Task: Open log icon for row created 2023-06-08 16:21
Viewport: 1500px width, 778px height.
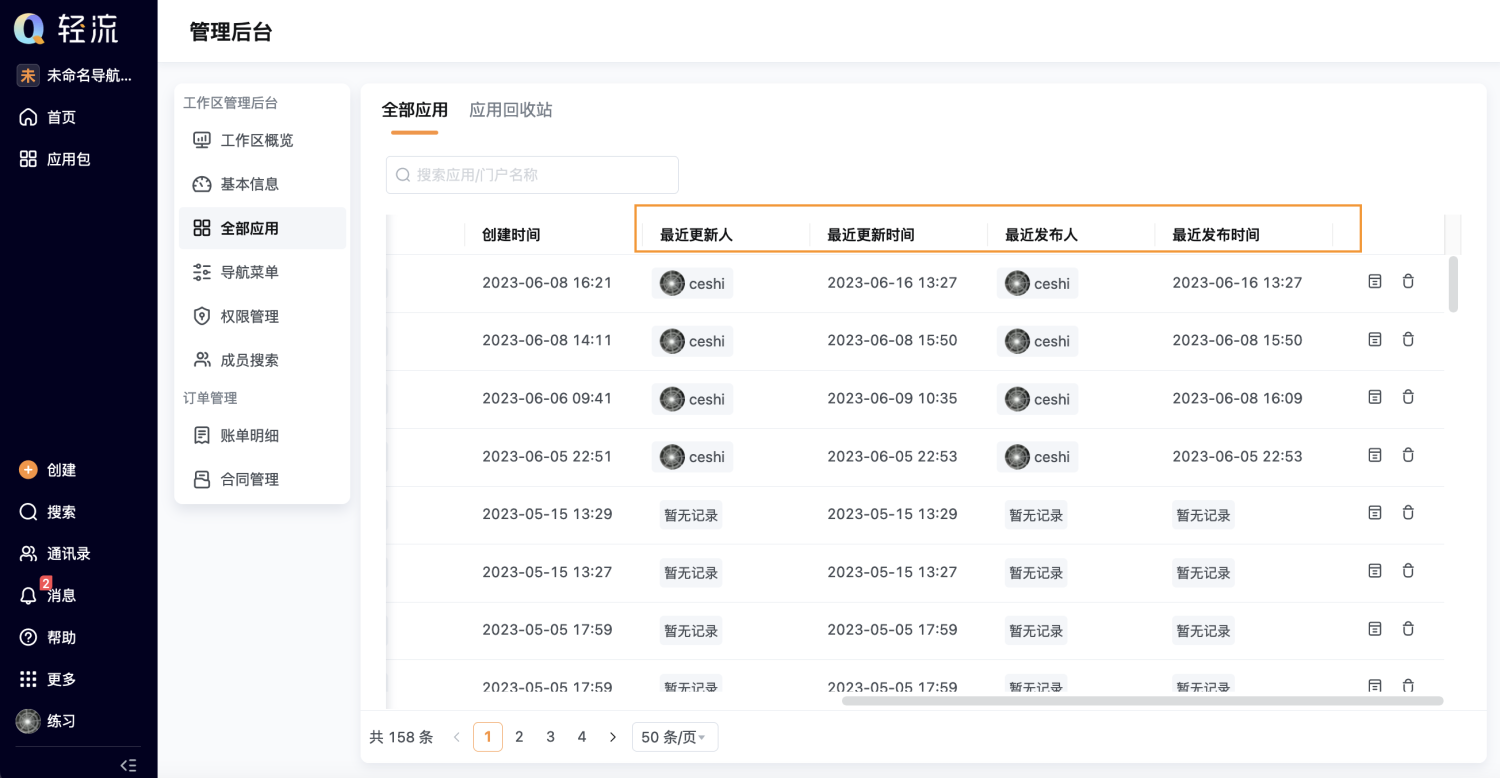Action: click(x=1375, y=282)
